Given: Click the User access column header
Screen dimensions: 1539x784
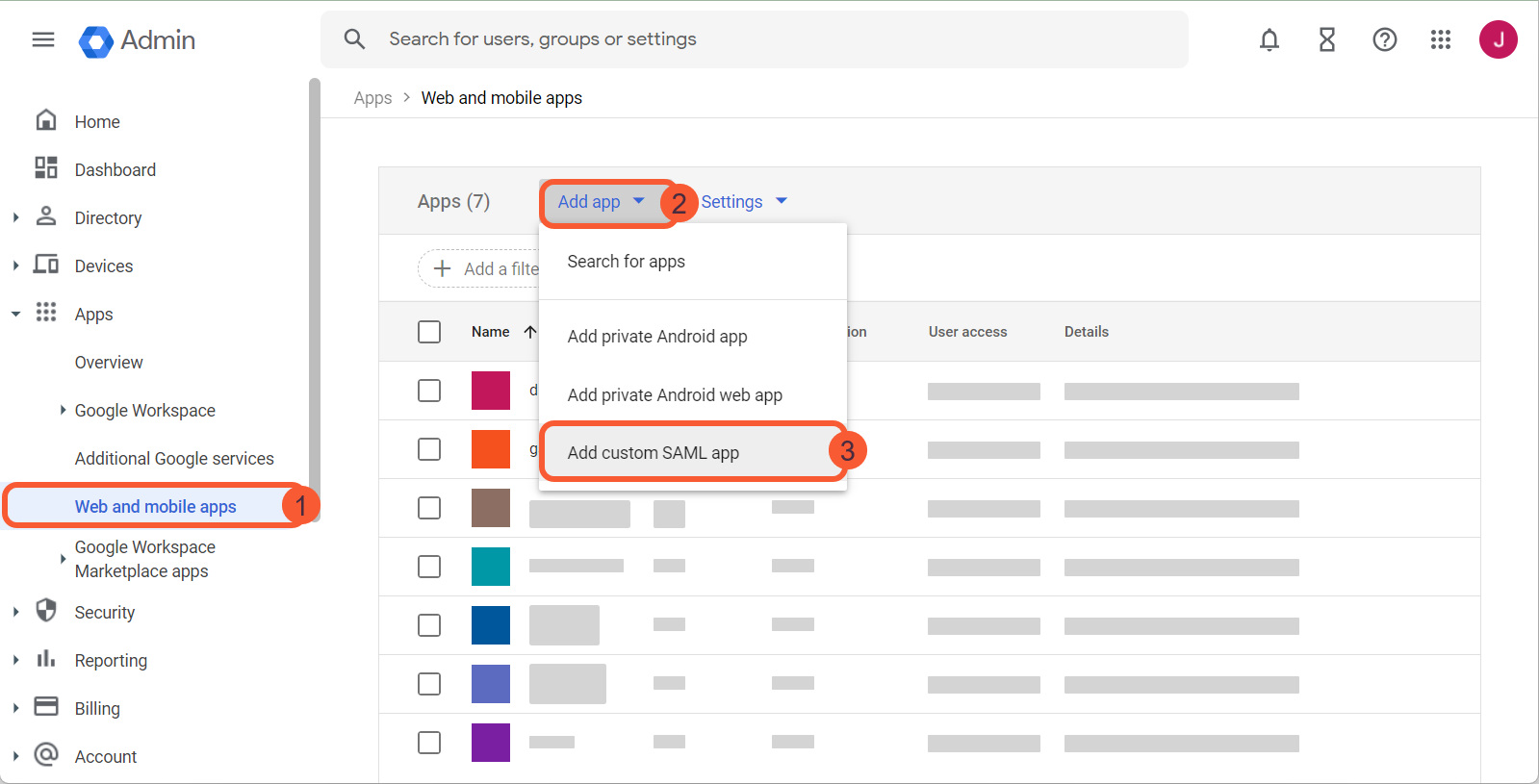Looking at the screenshot, I should (967, 332).
